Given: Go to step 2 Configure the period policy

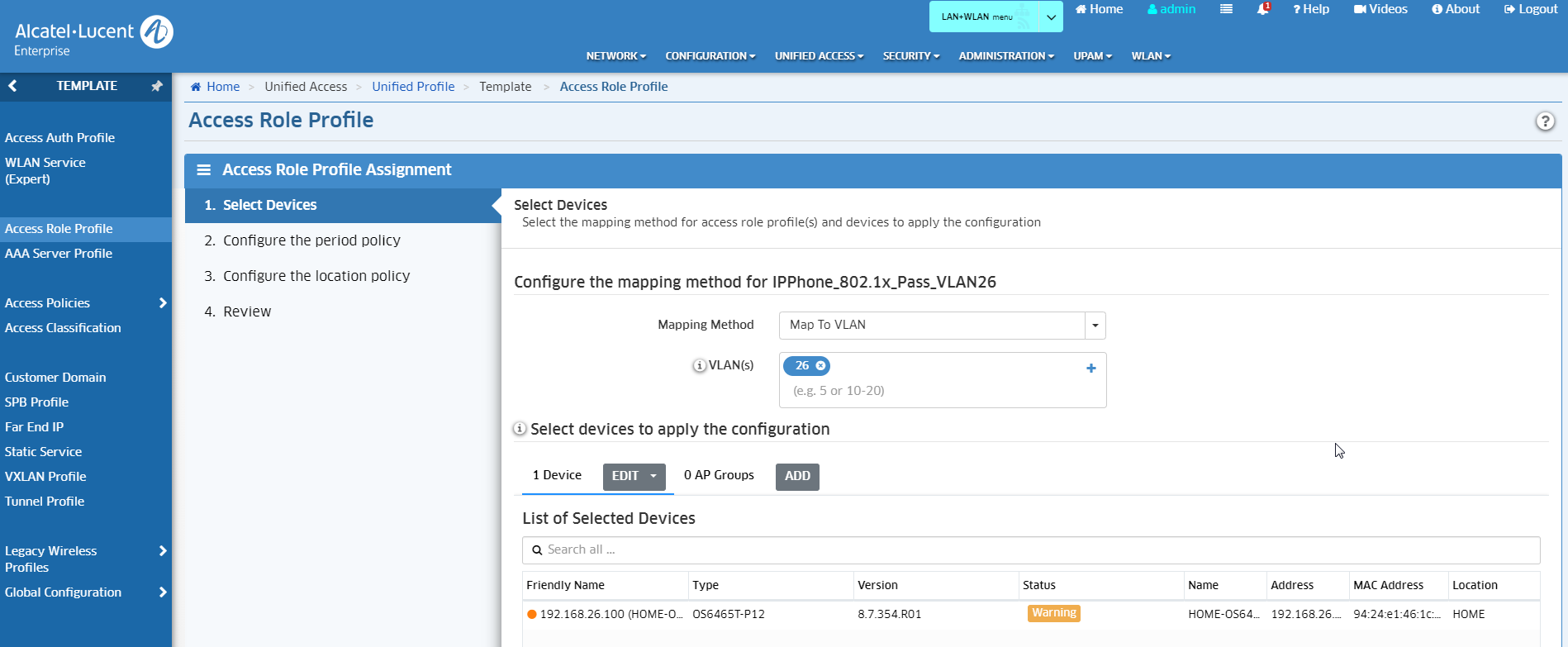Looking at the screenshot, I should tap(311, 240).
